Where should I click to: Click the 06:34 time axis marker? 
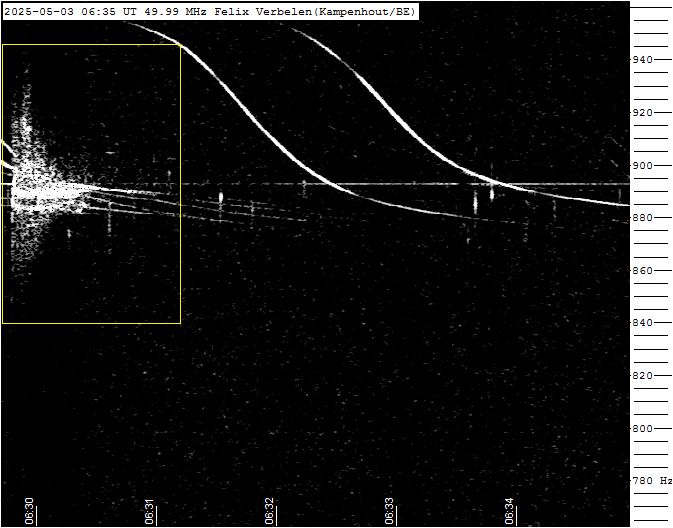pos(509,511)
